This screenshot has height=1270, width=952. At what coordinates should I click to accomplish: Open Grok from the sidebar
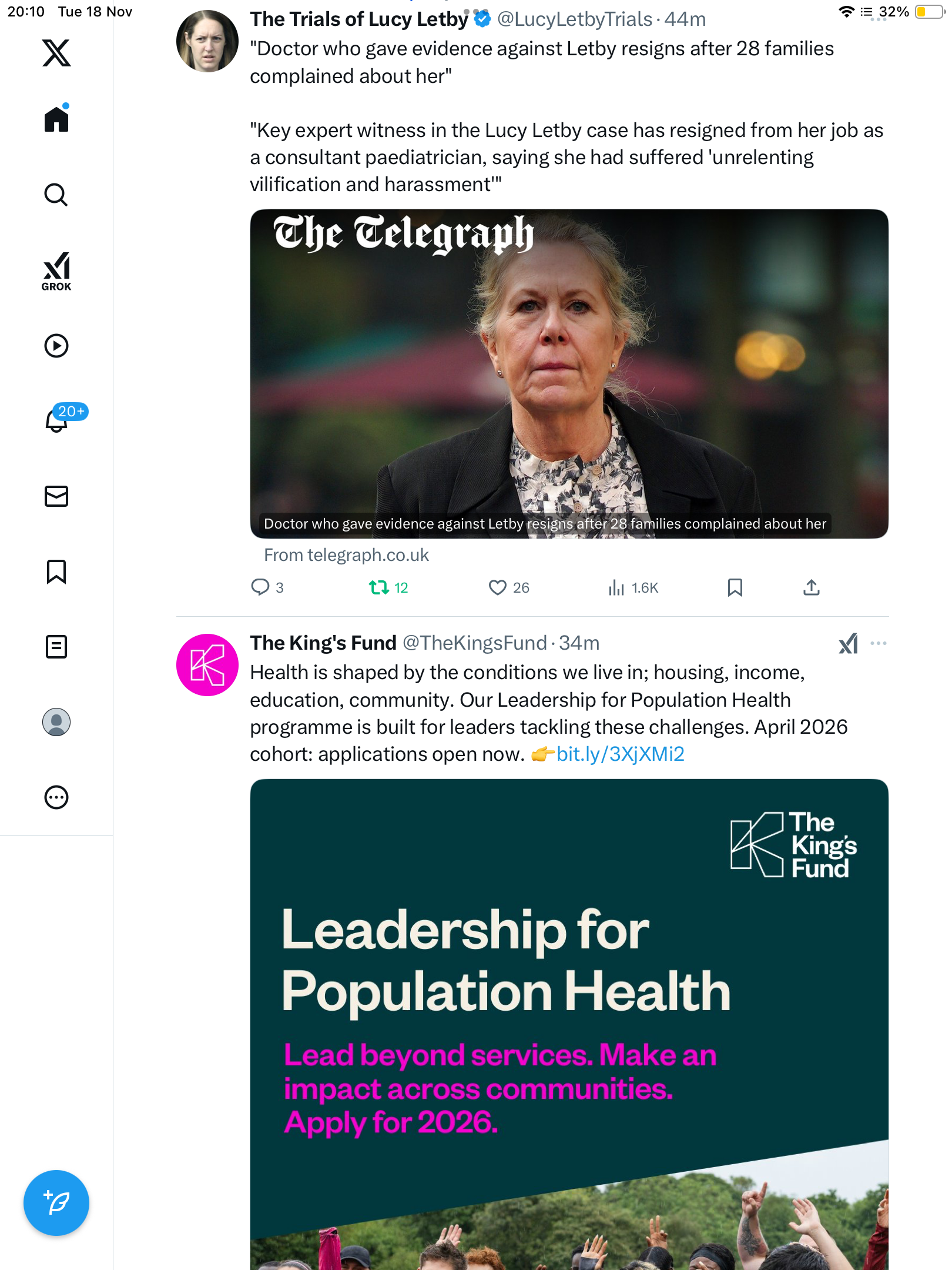[56, 271]
